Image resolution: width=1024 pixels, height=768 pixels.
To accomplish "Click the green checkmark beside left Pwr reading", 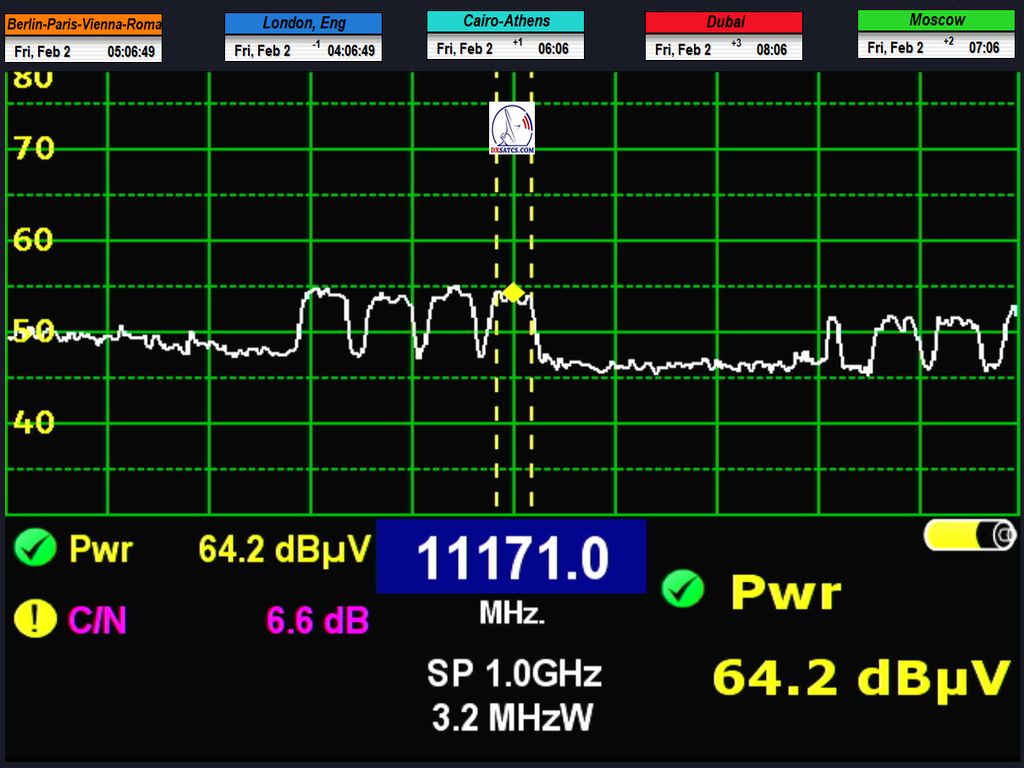I will [35, 548].
